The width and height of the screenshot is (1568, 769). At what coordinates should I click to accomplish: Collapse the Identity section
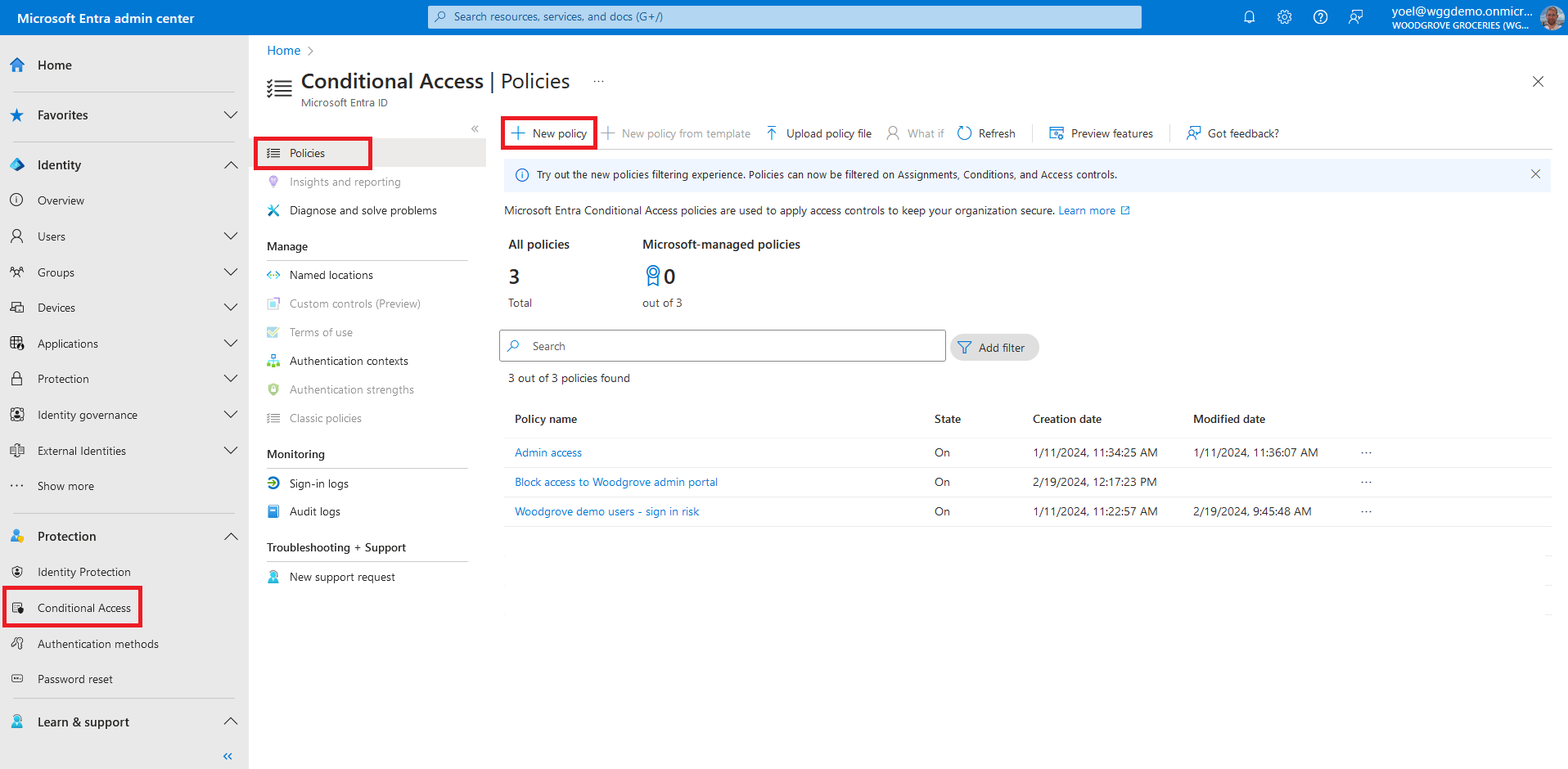coord(231,165)
